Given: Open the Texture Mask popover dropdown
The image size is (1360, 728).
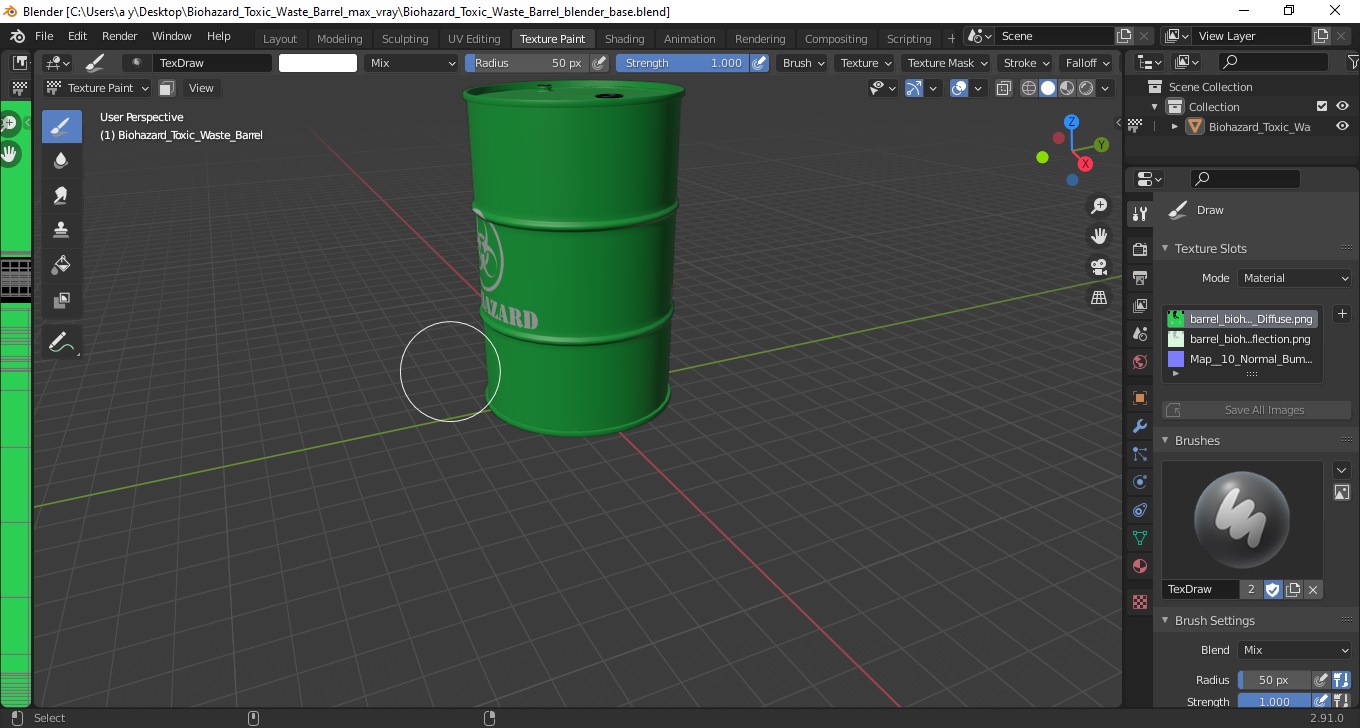Looking at the screenshot, I should click(945, 63).
